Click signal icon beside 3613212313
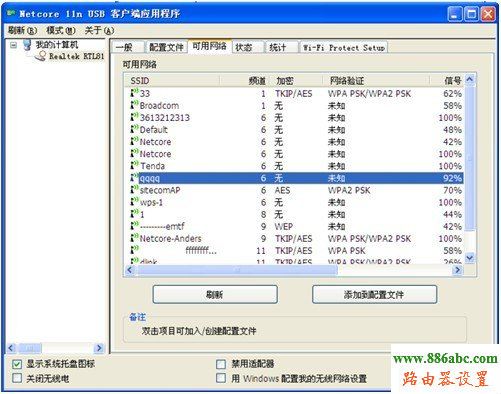501x394 pixels. 134,117
